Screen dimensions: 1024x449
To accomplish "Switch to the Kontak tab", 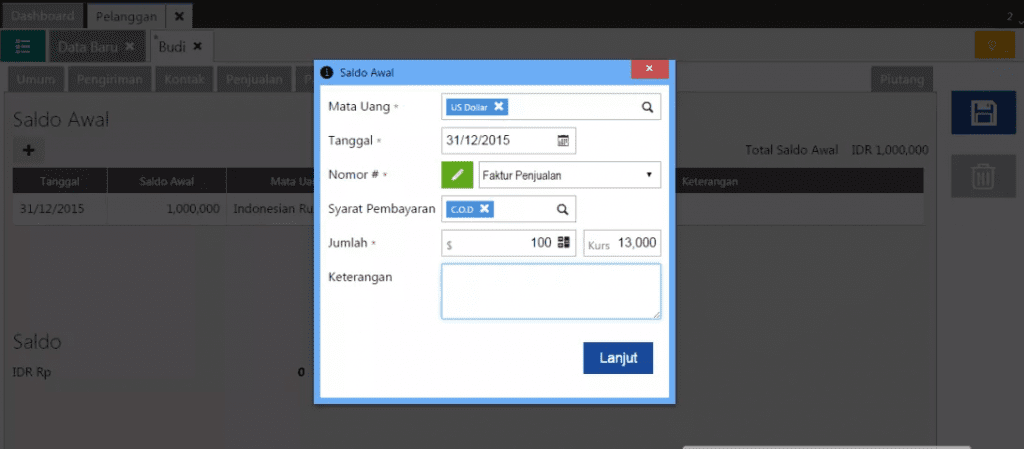I will (185, 80).
